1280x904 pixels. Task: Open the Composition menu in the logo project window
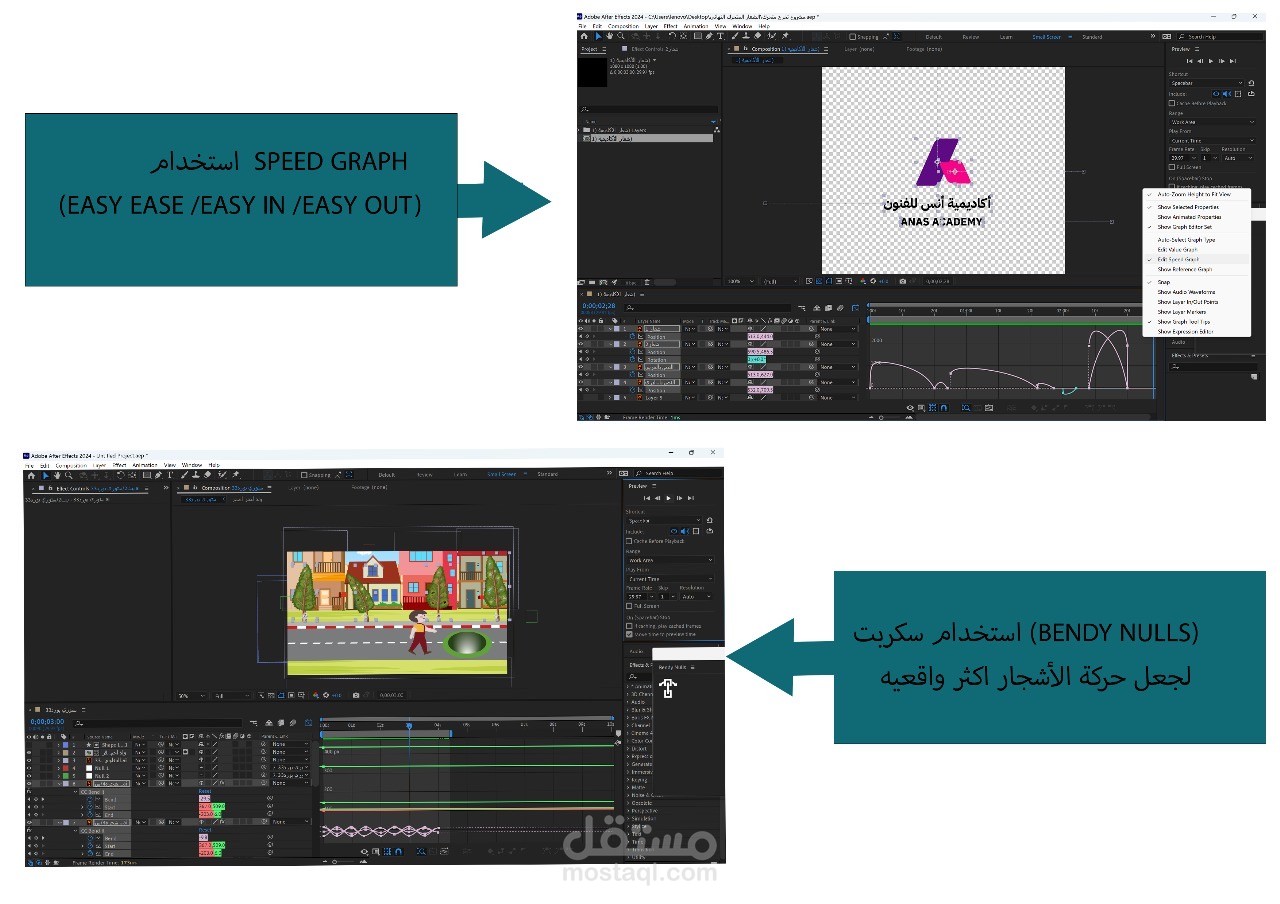623,26
